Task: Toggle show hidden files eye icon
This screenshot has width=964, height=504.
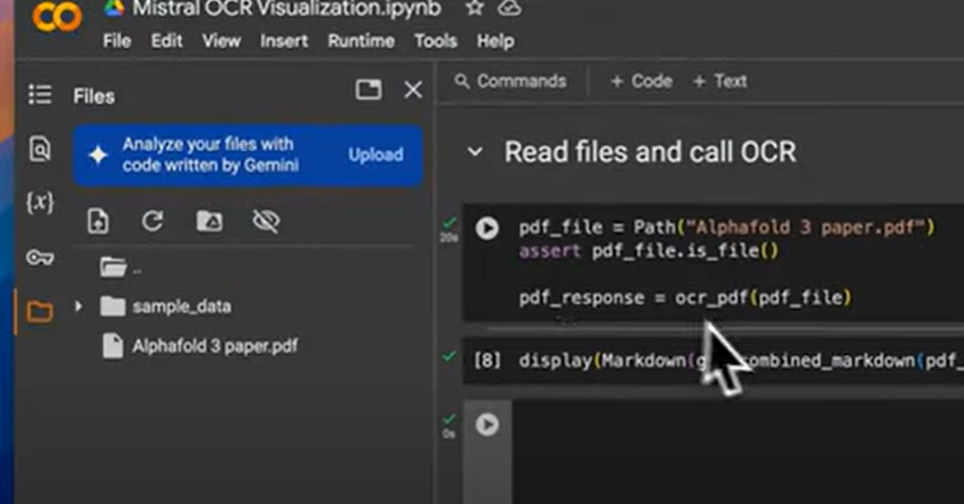Action: click(266, 222)
